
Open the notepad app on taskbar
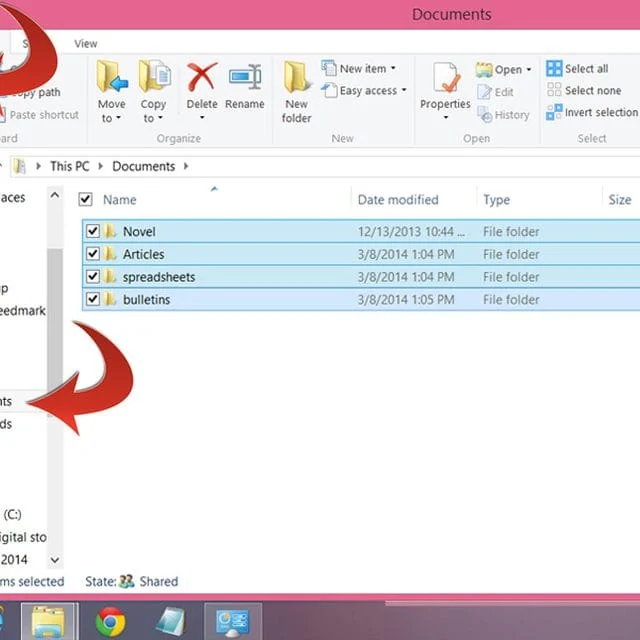point(171,621)
